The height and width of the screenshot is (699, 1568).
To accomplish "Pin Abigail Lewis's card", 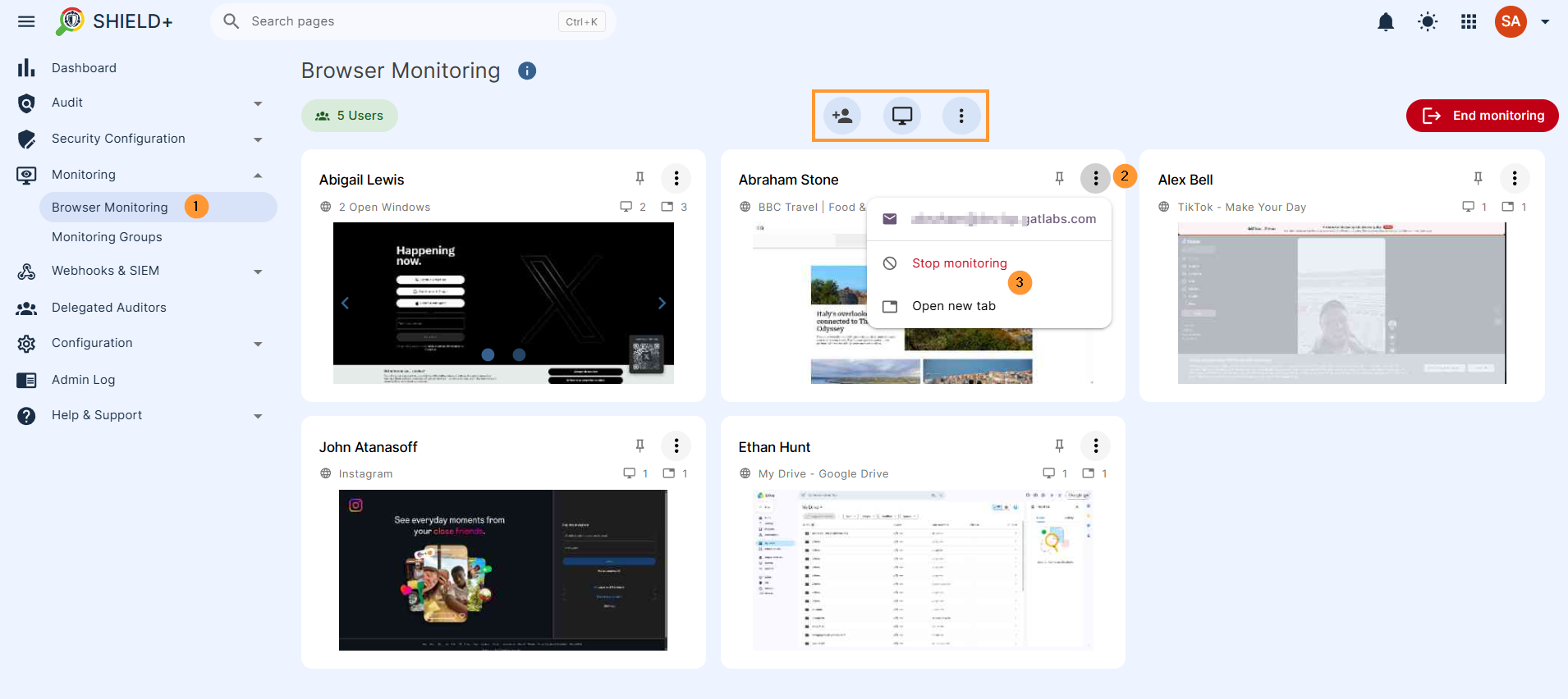I will (x=640, y=179).
